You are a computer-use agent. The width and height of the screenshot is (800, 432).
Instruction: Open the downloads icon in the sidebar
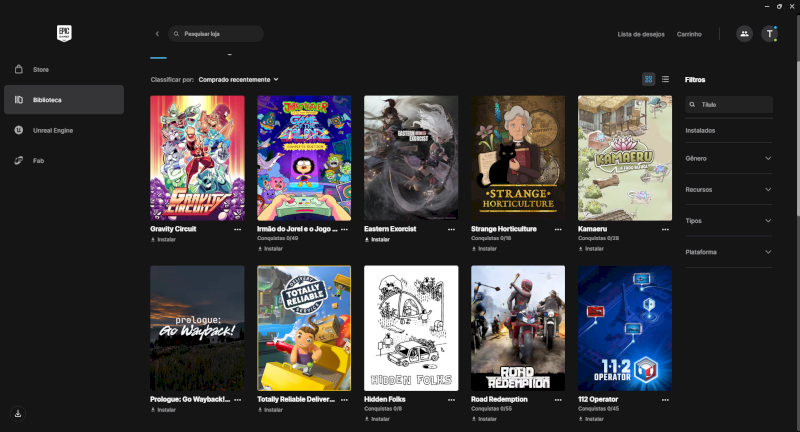coord(18,412)
